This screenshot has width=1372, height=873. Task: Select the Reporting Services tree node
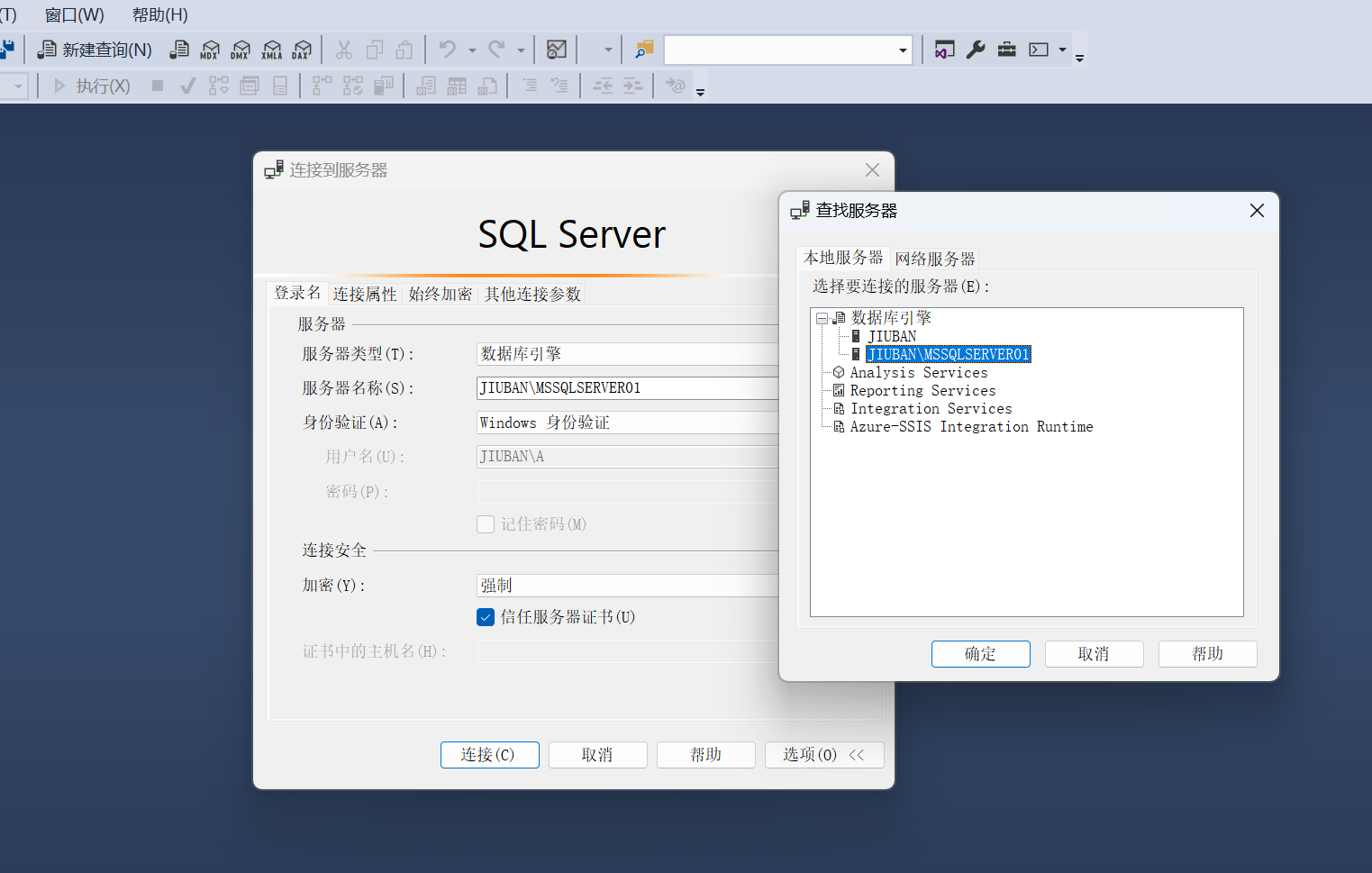click(x=923, y=391)
